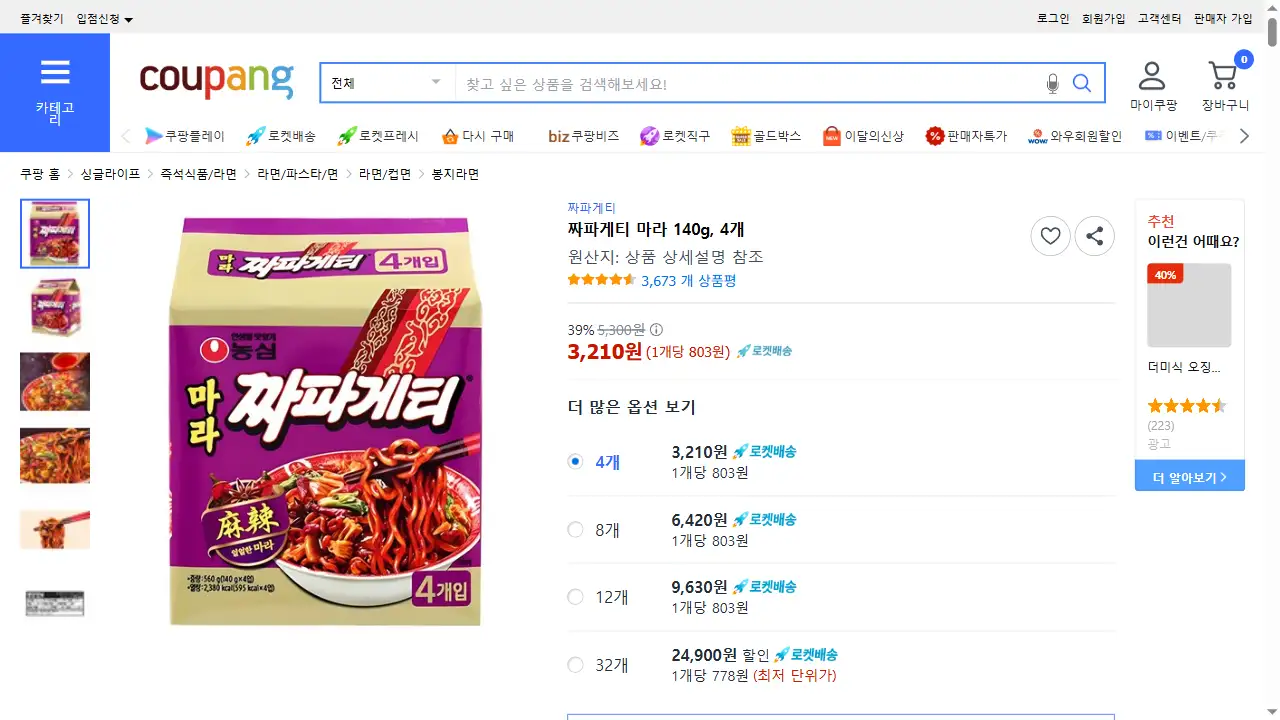
Task: Click product title 짜파게티 마라 140g, 4개
Action: [656, 230]
